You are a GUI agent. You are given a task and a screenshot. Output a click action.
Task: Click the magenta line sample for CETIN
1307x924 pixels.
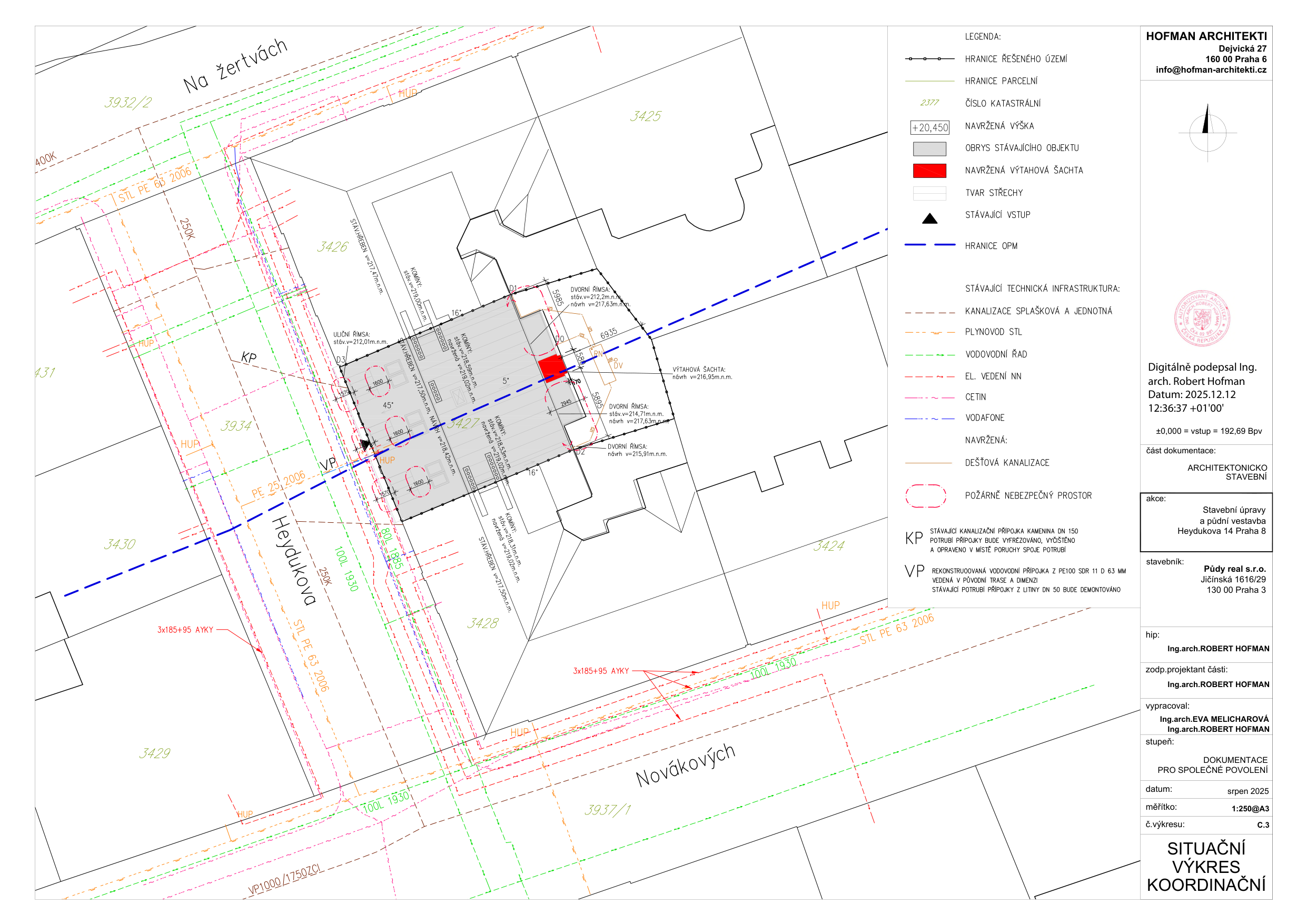[929, 398]
